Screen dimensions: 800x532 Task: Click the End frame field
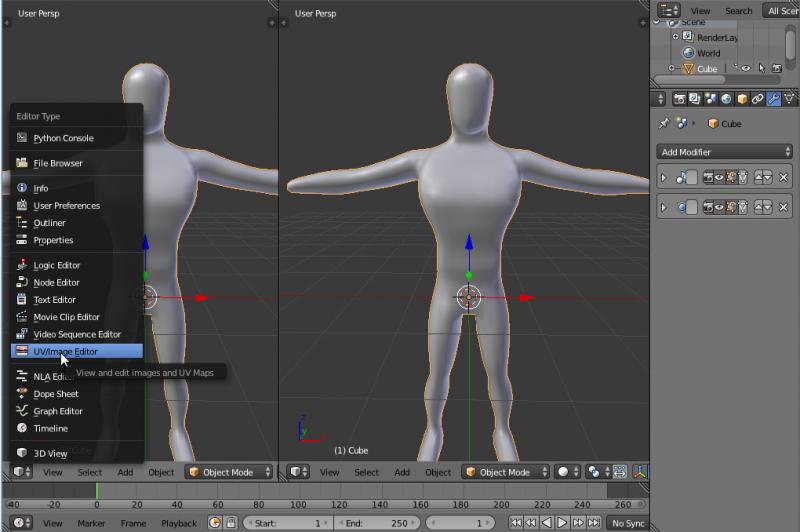pyautogui.click(x=375, y=523)
